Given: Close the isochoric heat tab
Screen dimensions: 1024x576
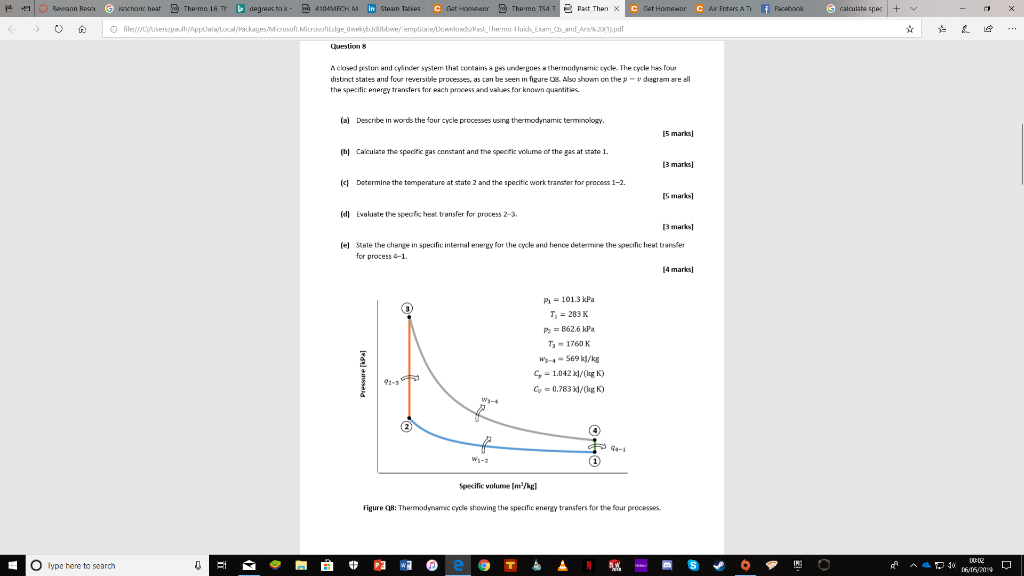Looking at the screenshot, I should [160, 7].
